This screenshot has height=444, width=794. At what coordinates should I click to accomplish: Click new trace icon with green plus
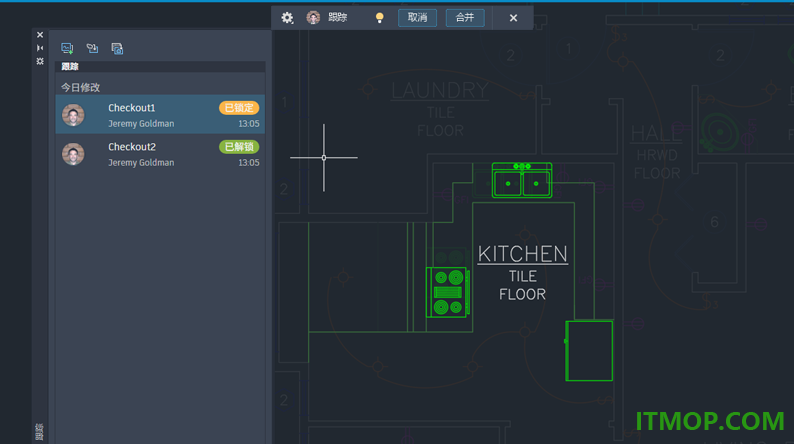click(67, 48)
